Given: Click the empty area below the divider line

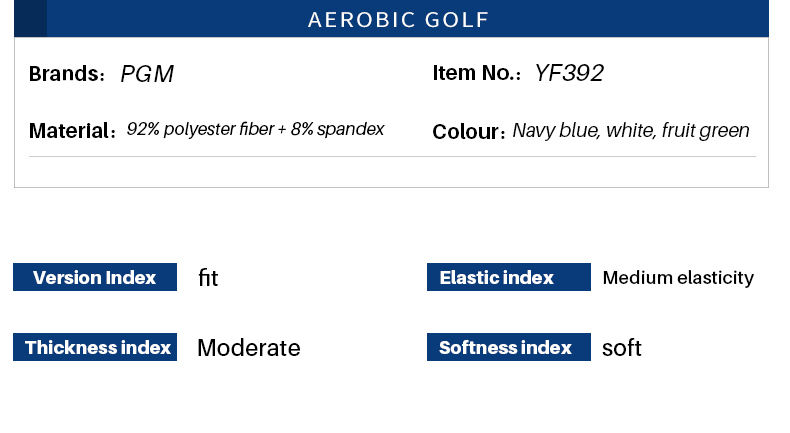Looking at the screenshot, I should [x=392, y=172].
